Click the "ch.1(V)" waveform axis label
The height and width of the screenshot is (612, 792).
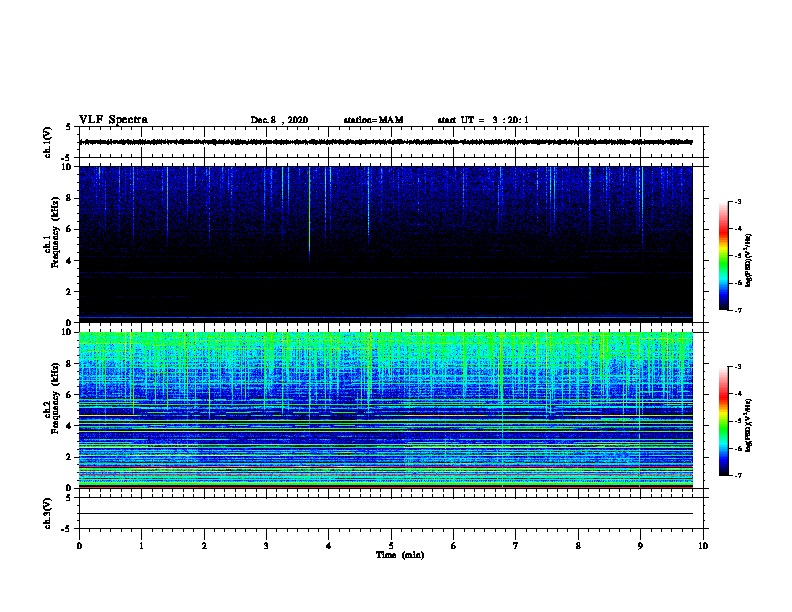[x=47, y=142]
